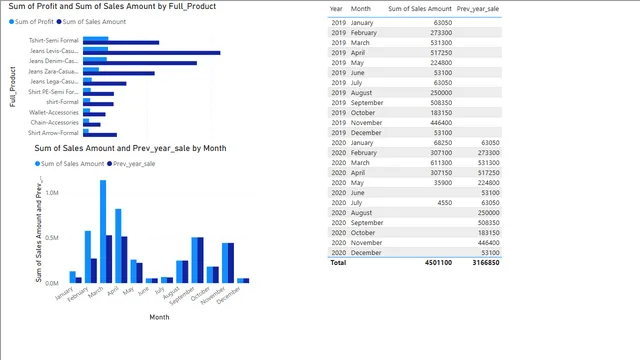The image size is (640, 360).
Task: Select the 2019 September sales value 508350
Action: 441,103
